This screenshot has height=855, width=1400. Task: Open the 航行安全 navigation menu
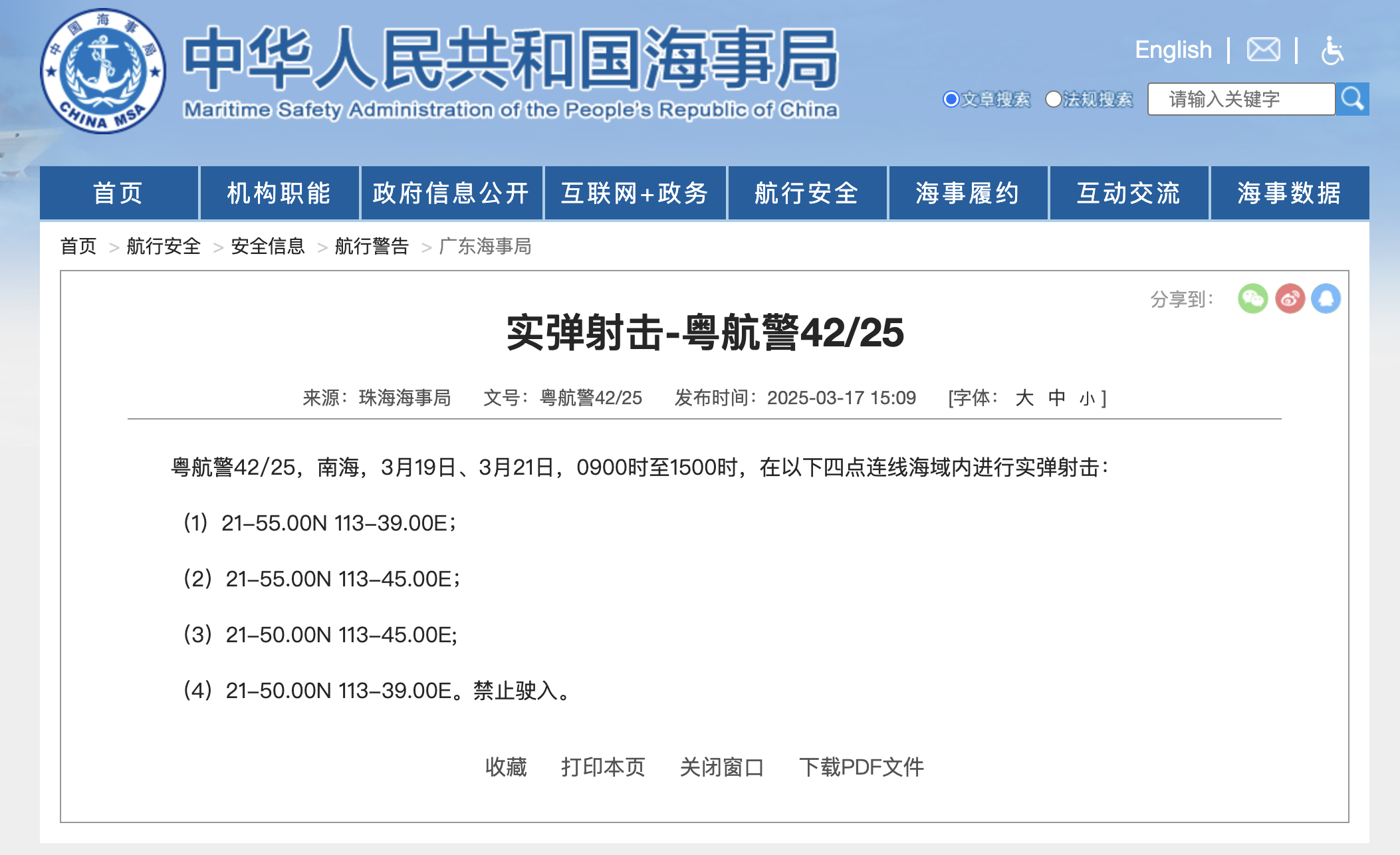click(x=807, y=193)
